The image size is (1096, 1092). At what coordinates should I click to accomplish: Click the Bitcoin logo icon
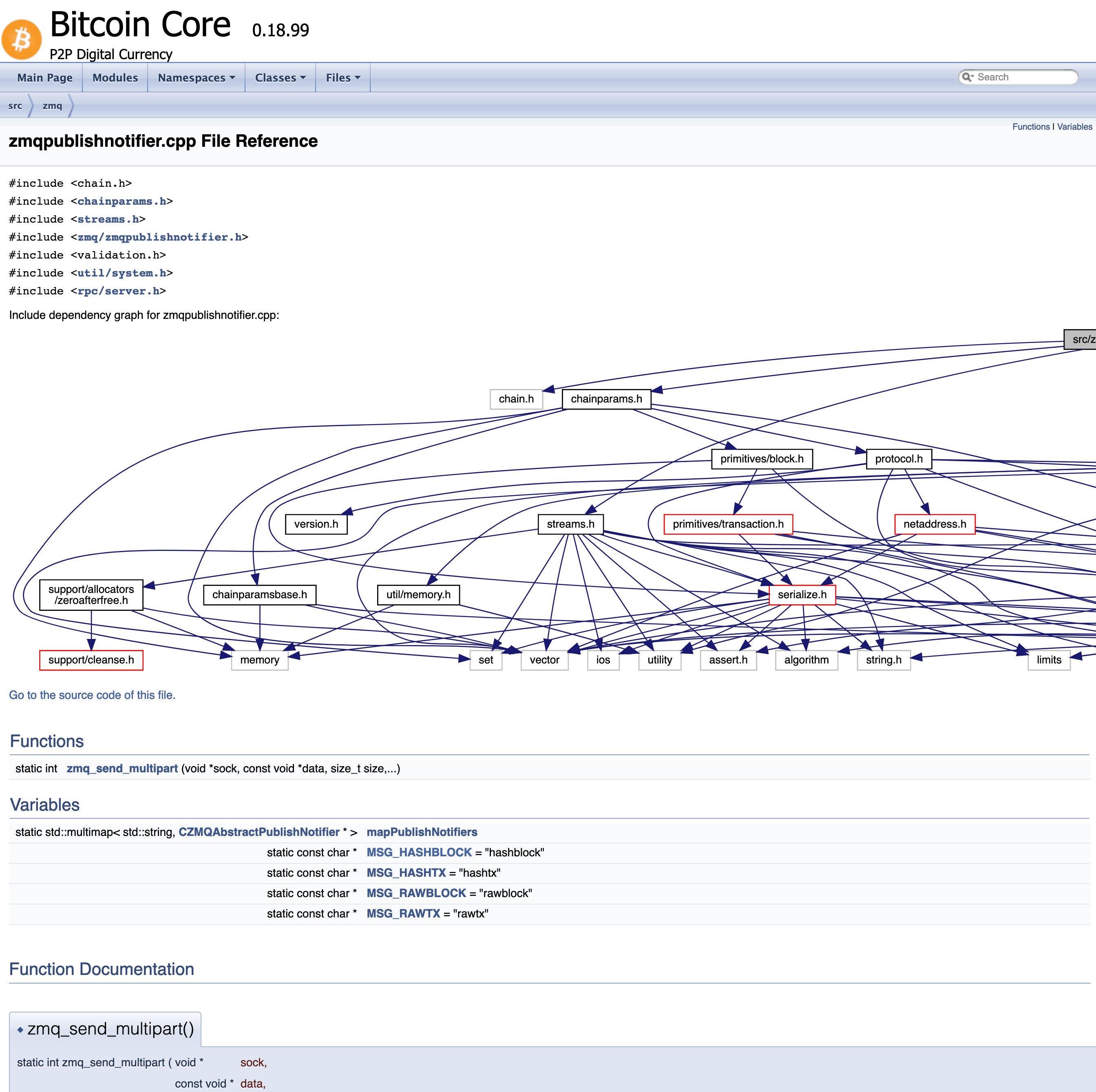22,40
